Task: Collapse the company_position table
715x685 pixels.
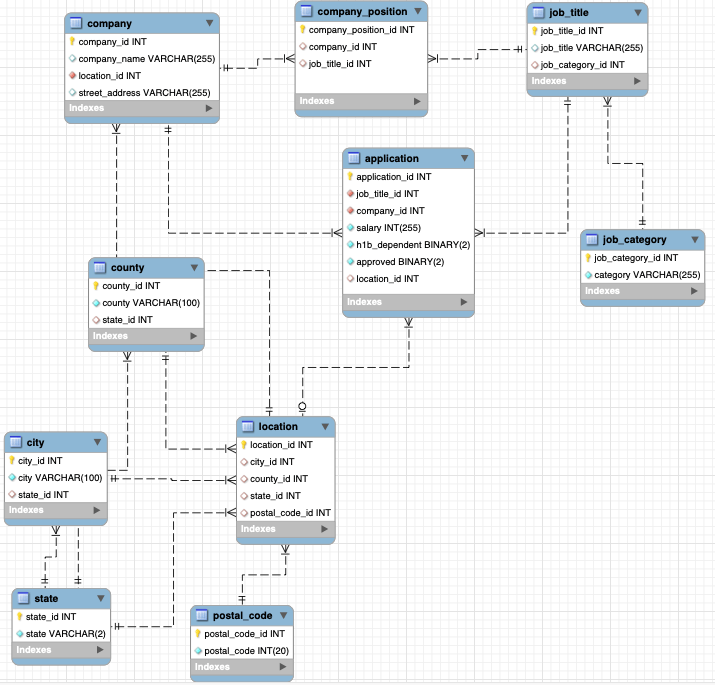Action: click(x=418, y=11)
